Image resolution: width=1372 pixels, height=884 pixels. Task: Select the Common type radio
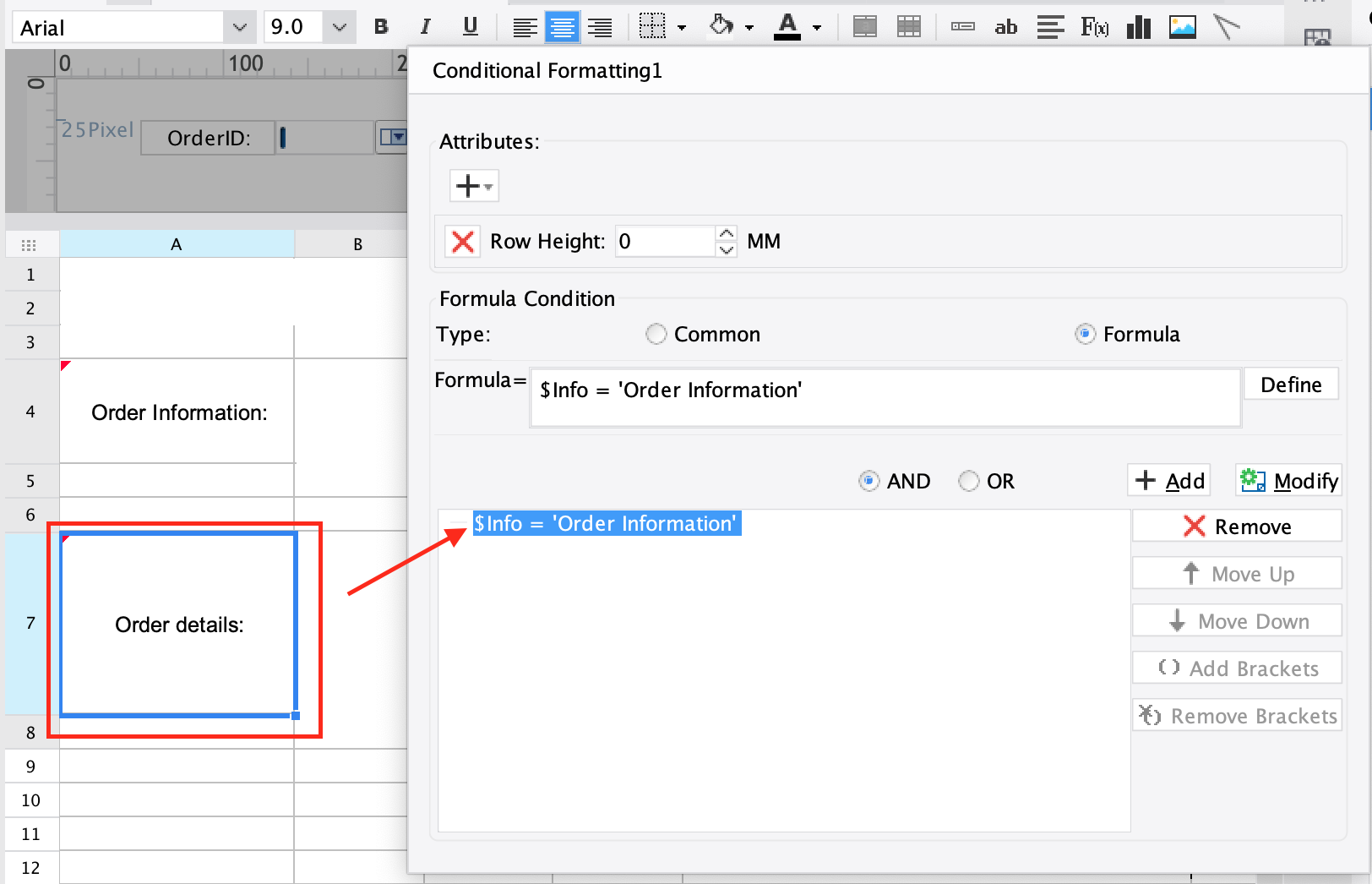[x=656, y=334]
